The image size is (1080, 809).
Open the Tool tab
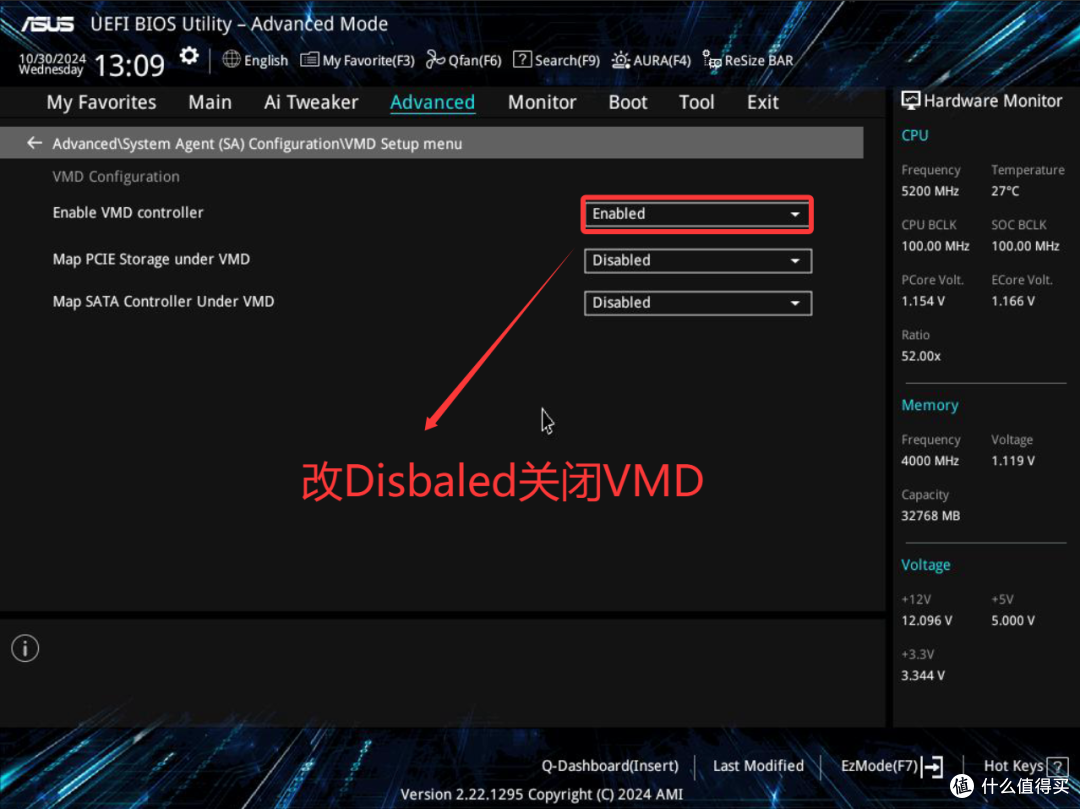pos(697,103)
